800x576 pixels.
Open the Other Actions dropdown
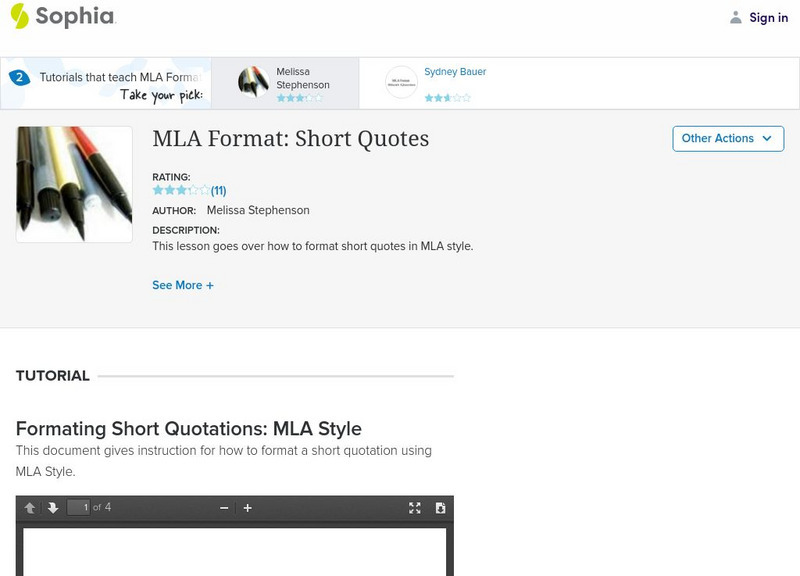[x=727, y=138]
